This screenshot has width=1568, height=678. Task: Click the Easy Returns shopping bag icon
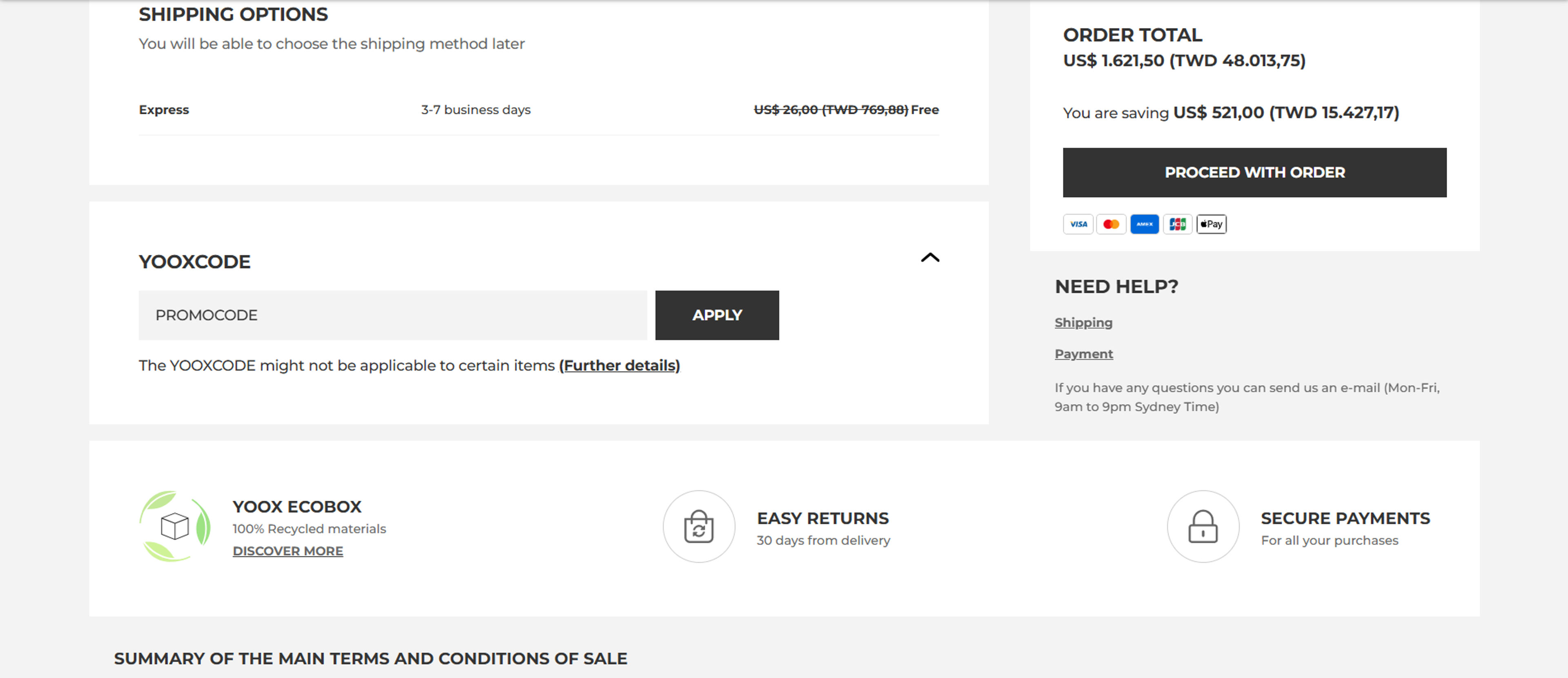click(698, 527)
